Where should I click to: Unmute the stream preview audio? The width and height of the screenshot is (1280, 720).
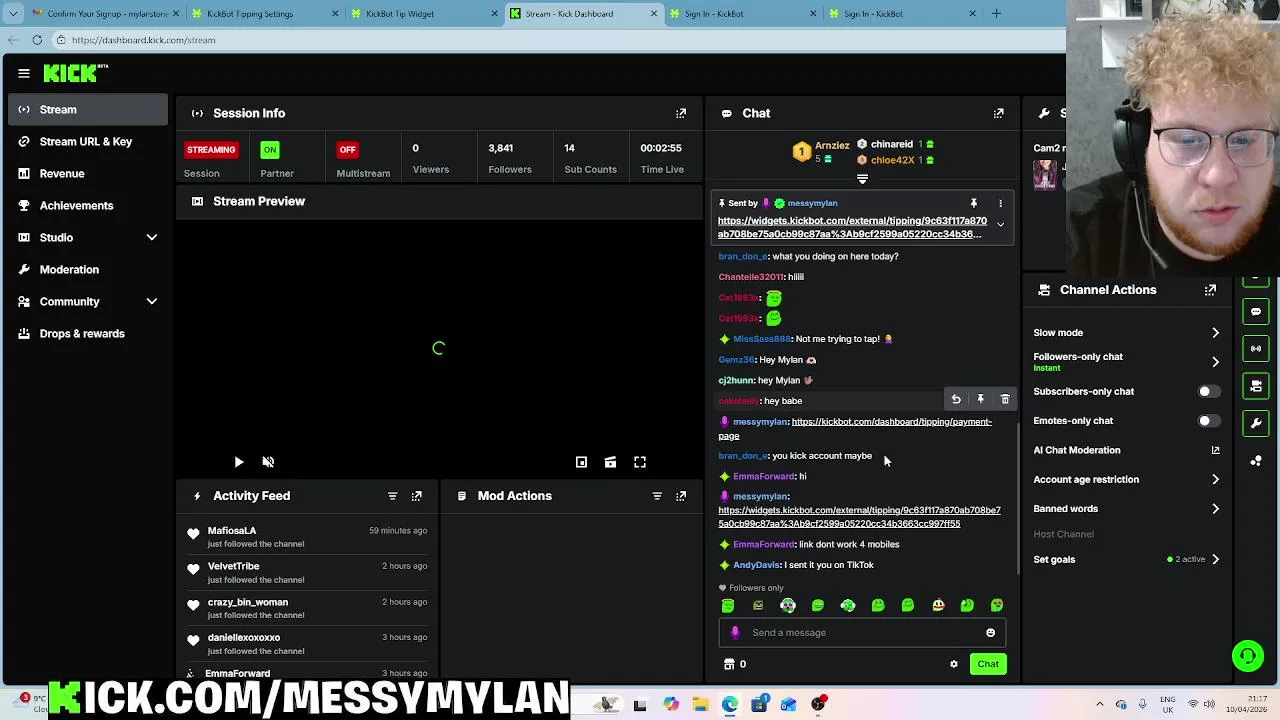[x=268, y=462]
